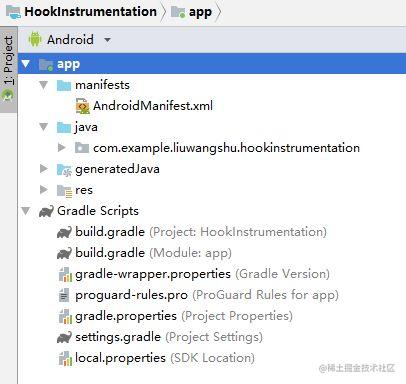Open AndroidManifest.xml file name
The image size is (406, 384).
pos(153,106)
